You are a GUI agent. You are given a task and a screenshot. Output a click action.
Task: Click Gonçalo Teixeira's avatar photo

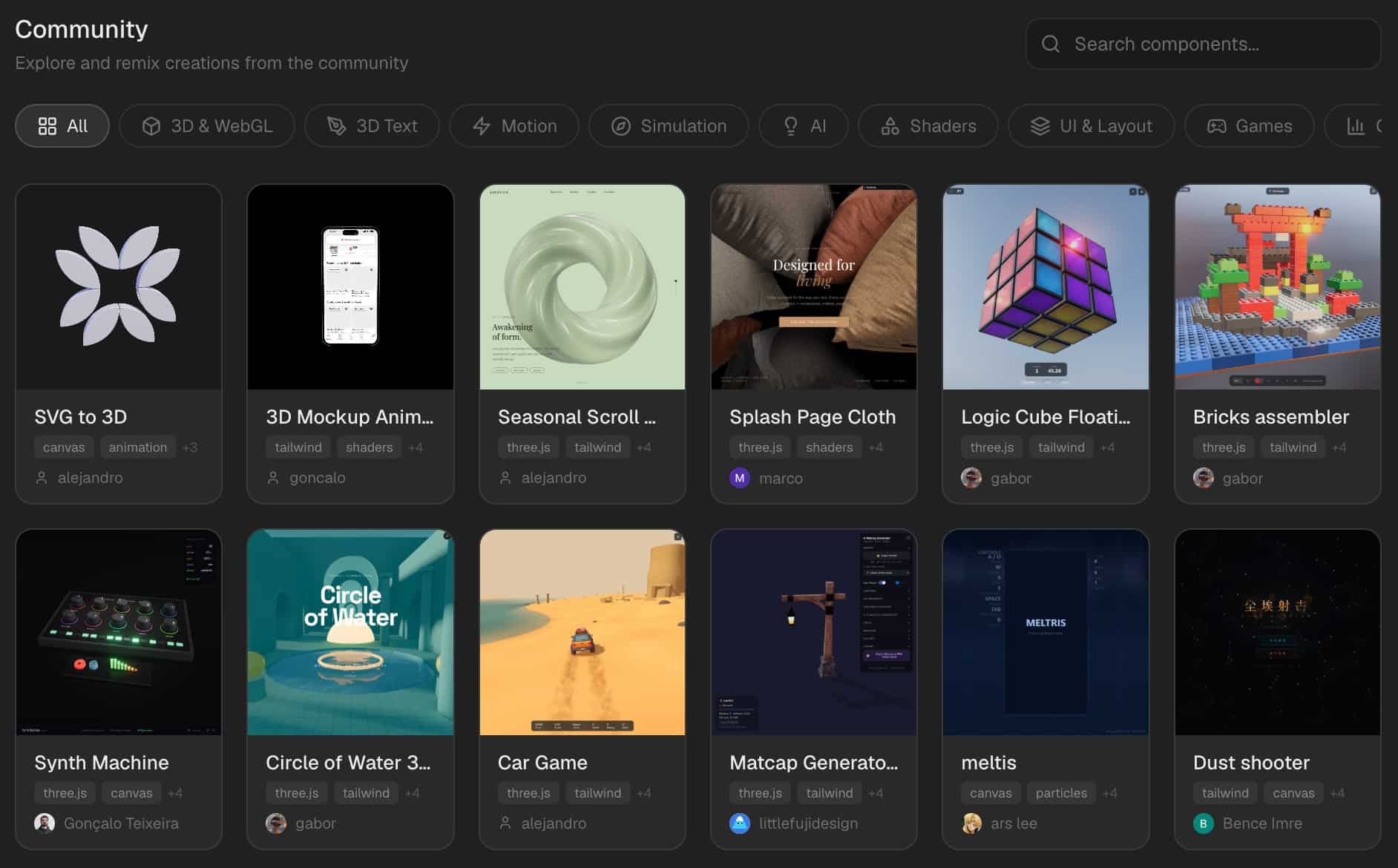45,823
